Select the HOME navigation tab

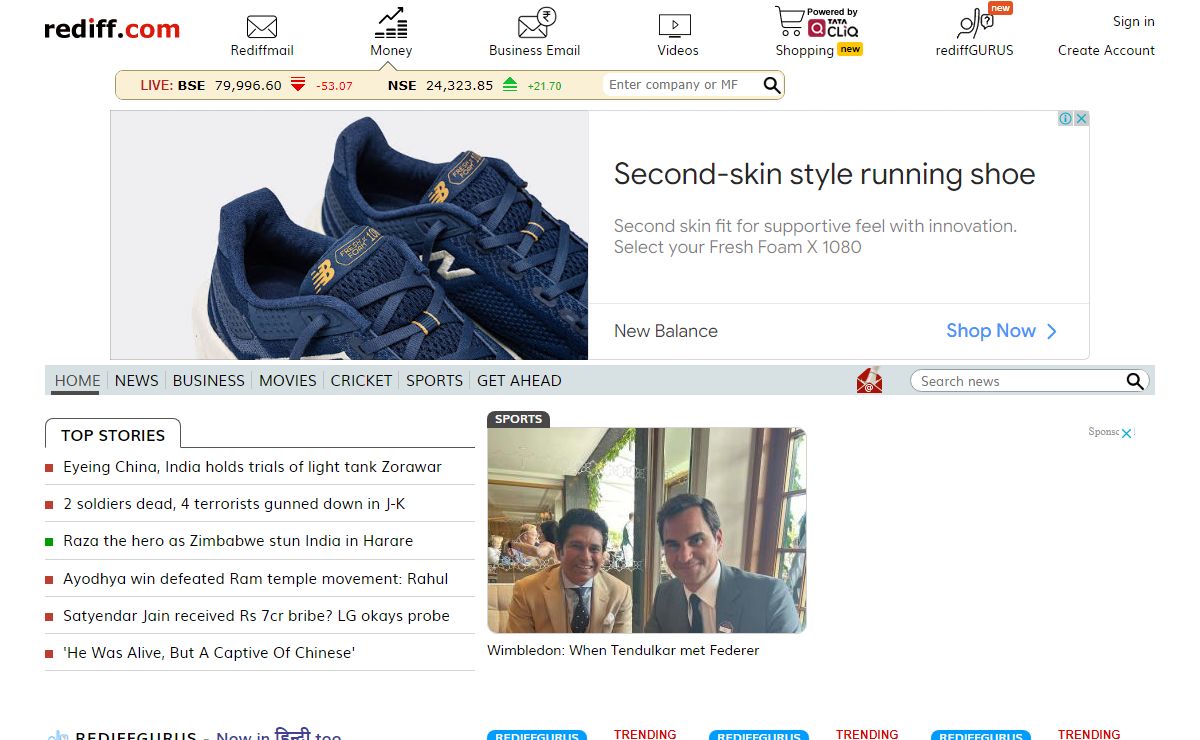77,380
